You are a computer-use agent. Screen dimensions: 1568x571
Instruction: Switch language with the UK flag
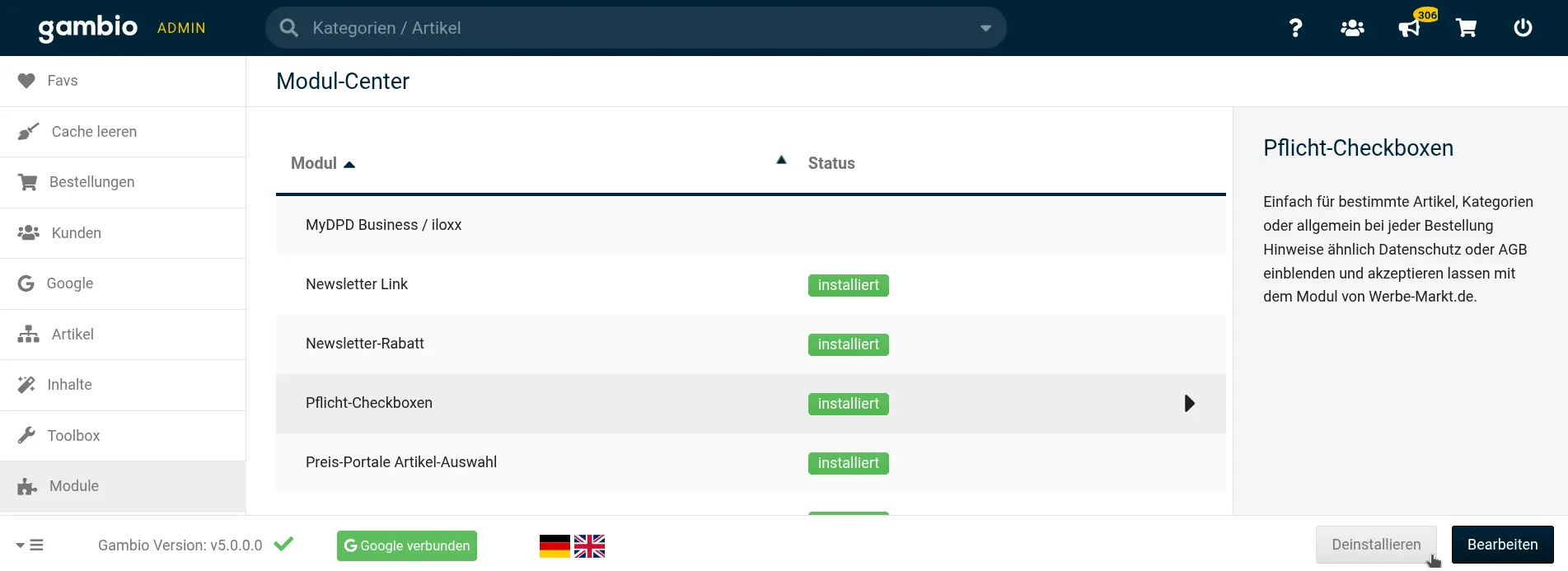click(x=589, y=546)
